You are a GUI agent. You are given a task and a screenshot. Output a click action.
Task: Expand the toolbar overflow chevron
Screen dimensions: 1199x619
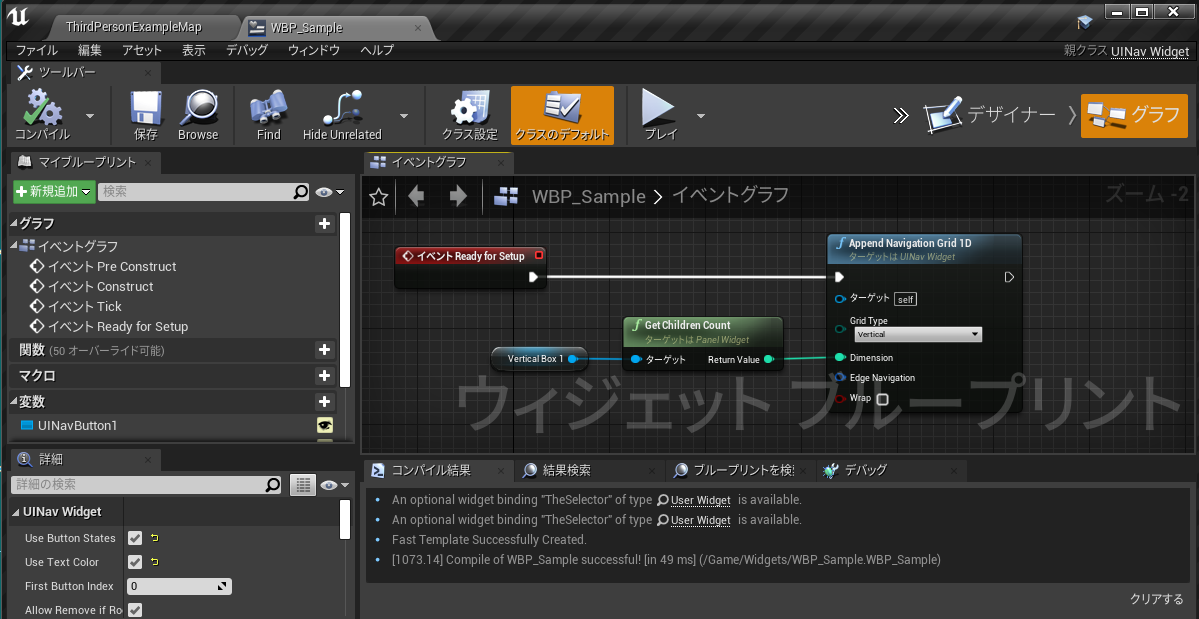902,115
